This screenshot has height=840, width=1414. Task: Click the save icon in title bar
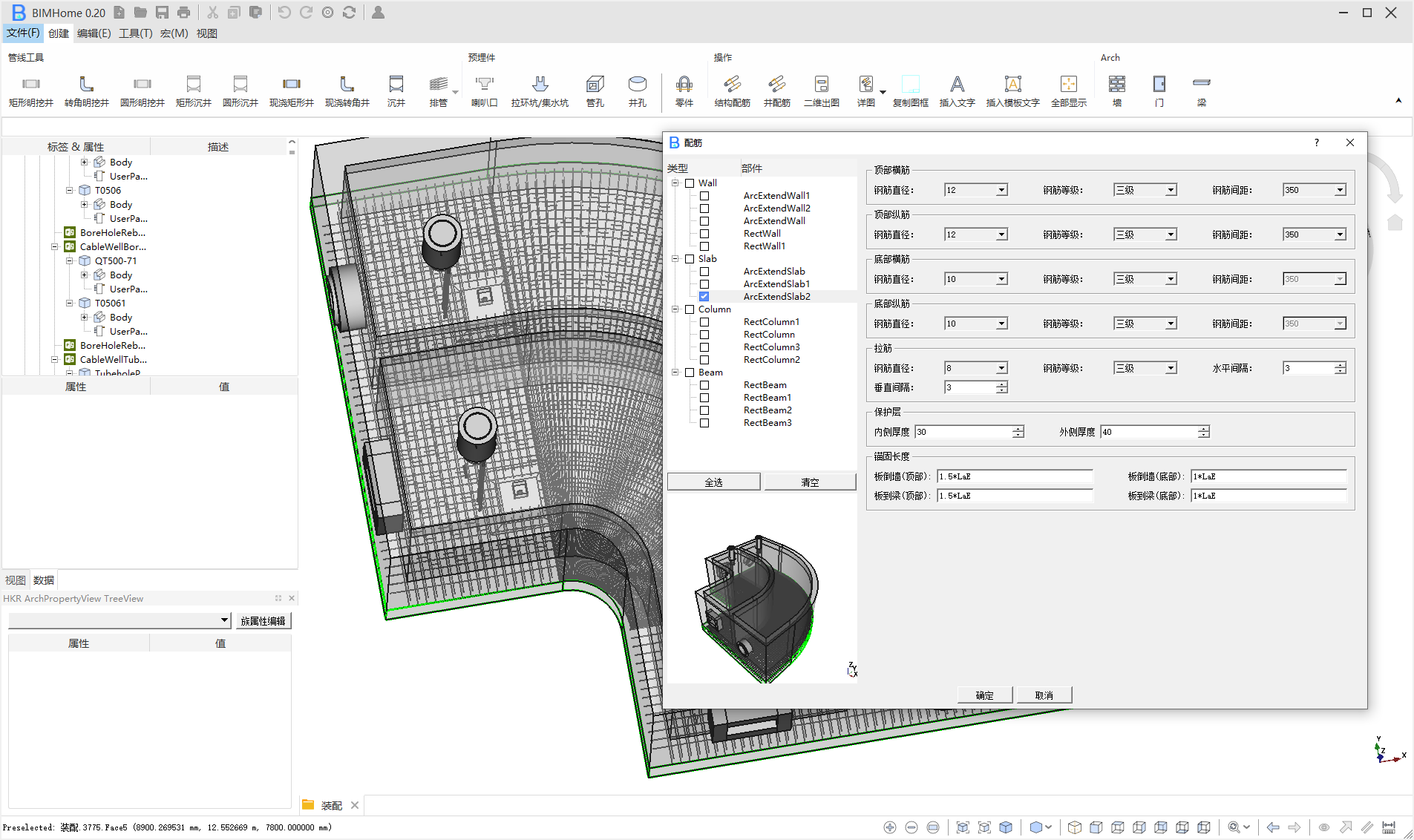[162, 13]
